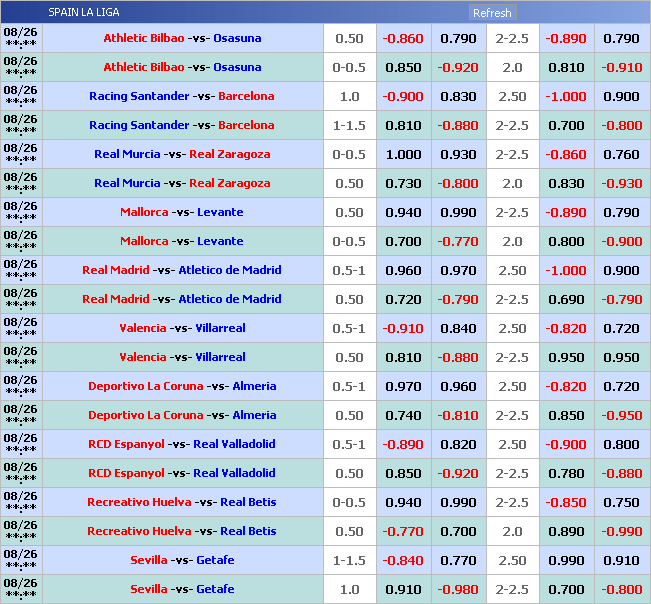Click the -0.990 odds in Recreativo Huelva row

621,531
